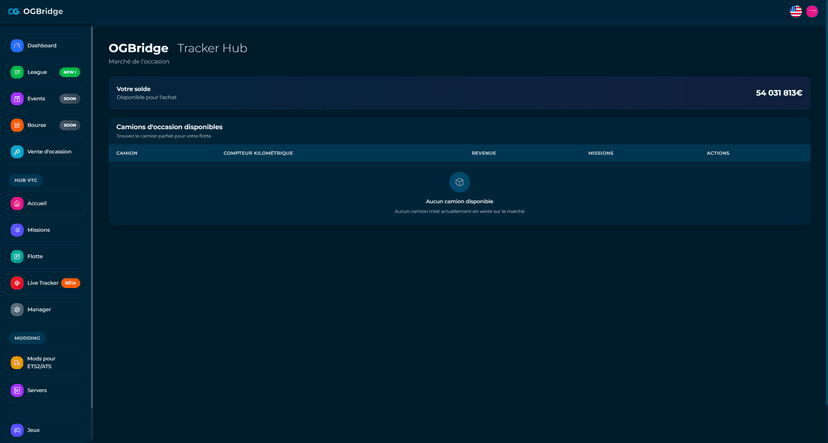
Task: Select the Events calendar icon
Action: (x=17, y=99)
